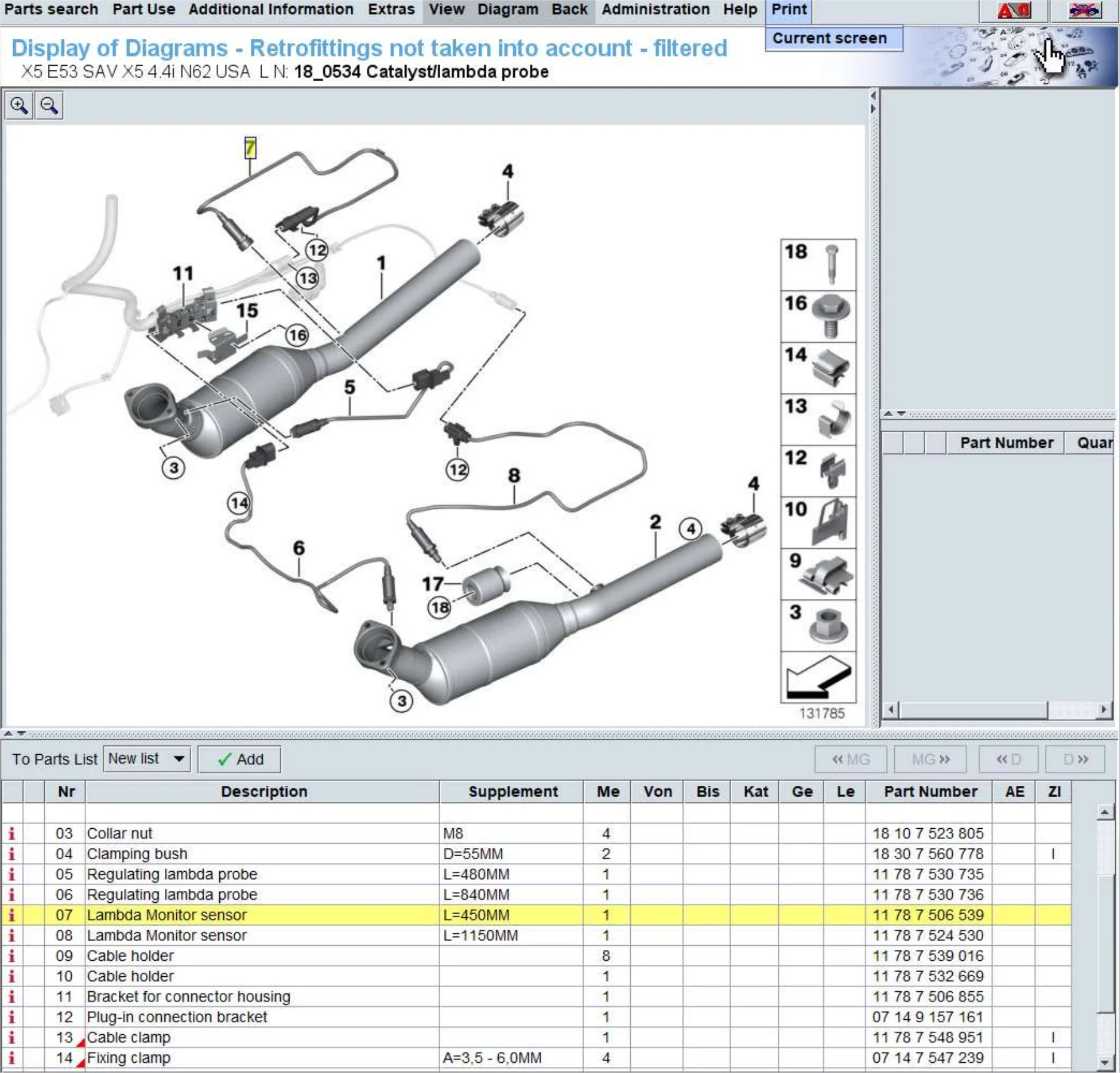Select the Regulating lambda probe L=840MM row
The width and height of the screenshot is (1120, 1073).
536,894
